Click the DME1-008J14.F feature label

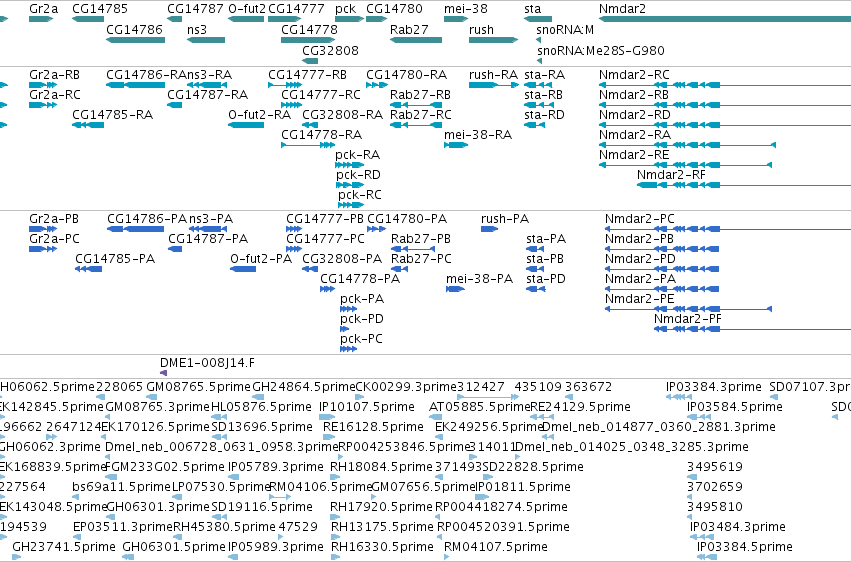(x=207, y=363)
